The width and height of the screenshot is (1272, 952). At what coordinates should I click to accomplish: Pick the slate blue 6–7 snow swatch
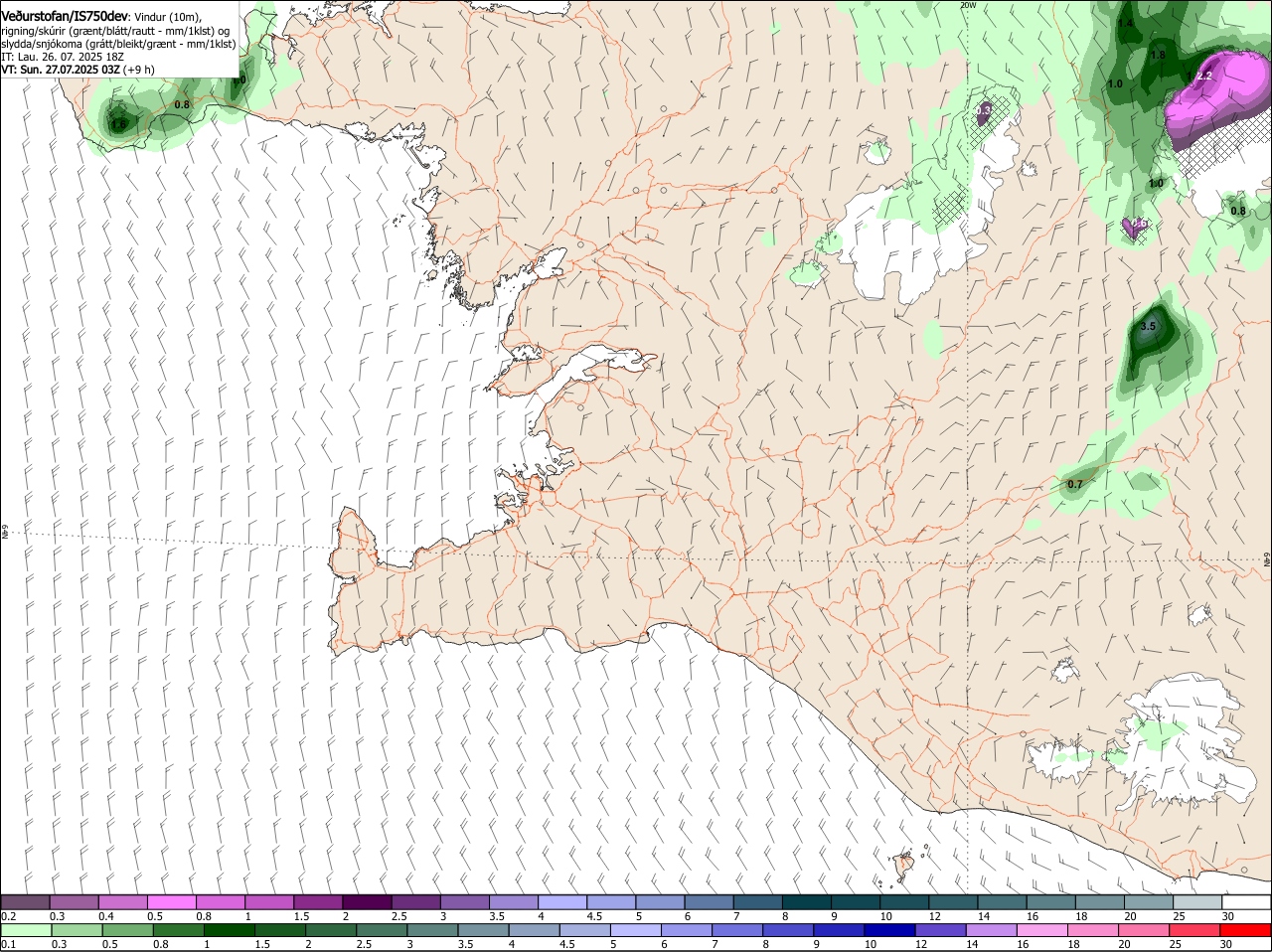(710, 902)
